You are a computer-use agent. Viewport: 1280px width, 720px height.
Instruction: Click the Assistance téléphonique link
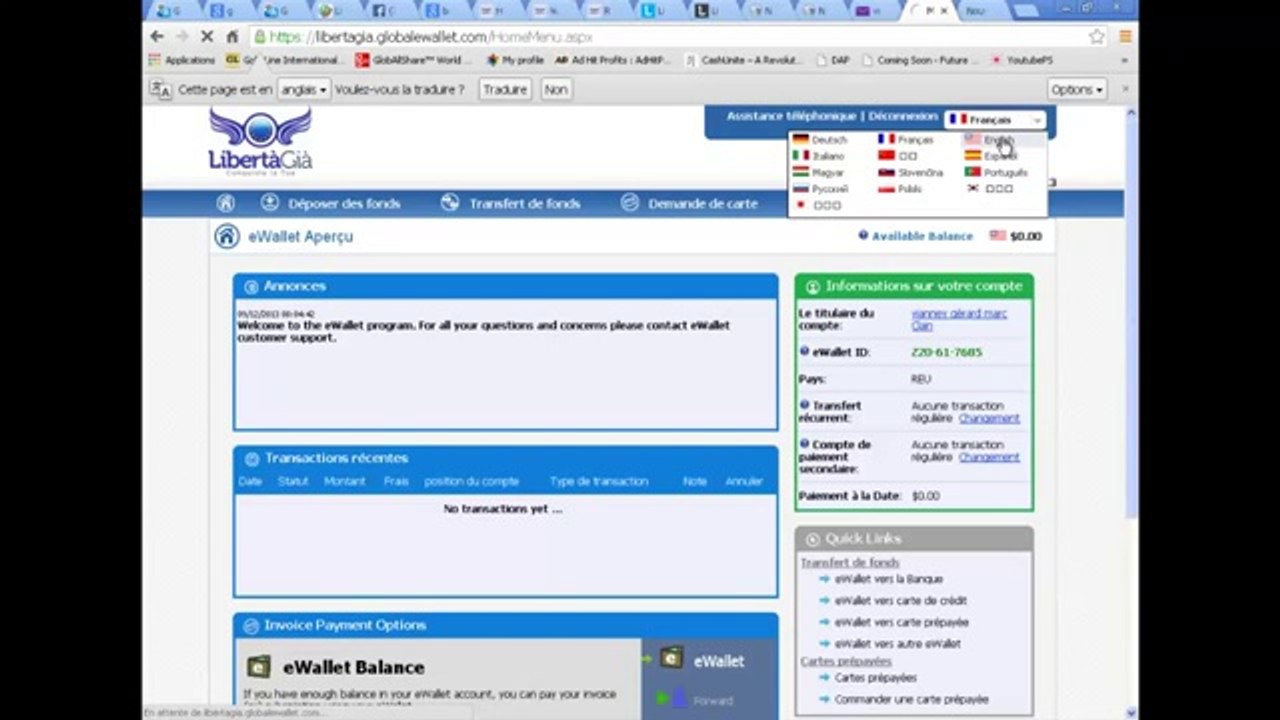pyautogui.click(x=791, y=116)
